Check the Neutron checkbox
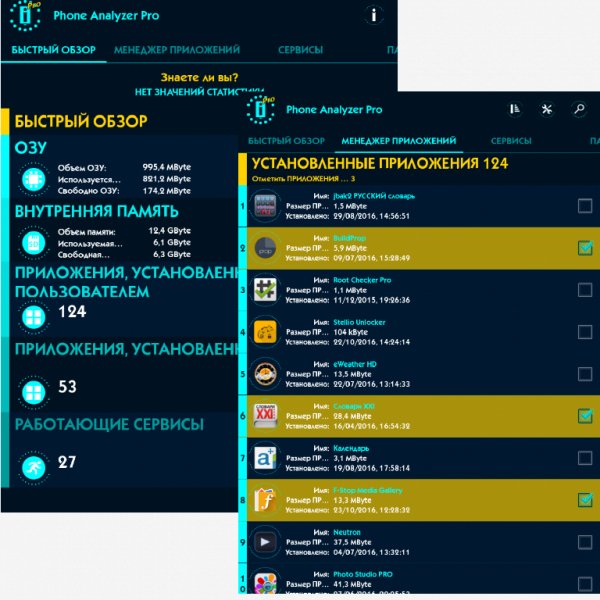Screen dimensions: 600x600 [x=585, y=542]
